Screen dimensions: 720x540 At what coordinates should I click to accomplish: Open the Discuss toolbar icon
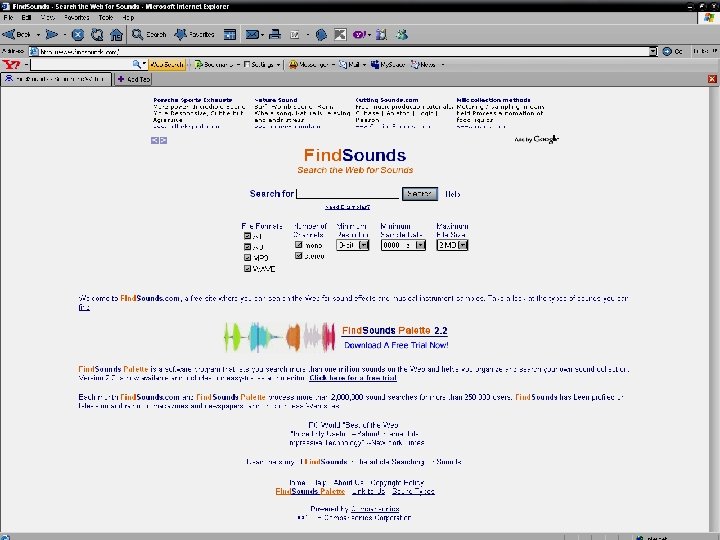(321, 34)
